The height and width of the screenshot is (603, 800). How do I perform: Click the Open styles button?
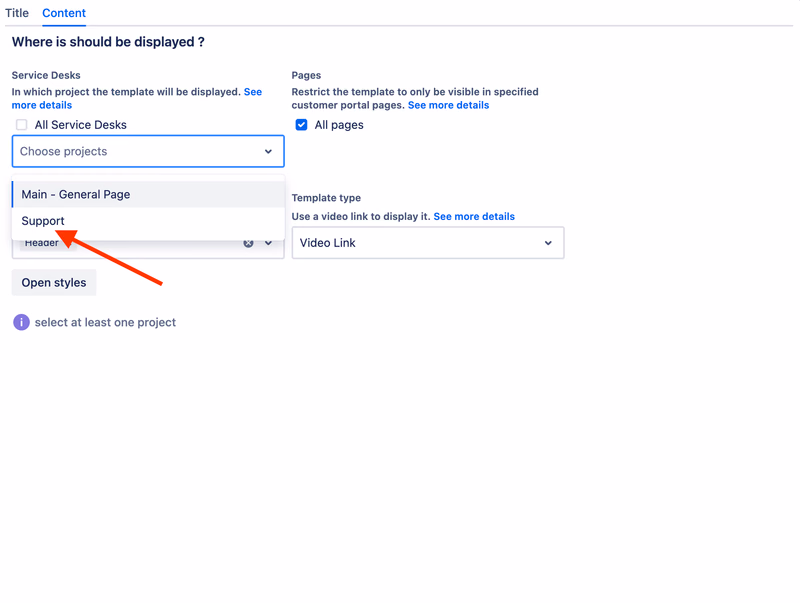tap(54, 283)
